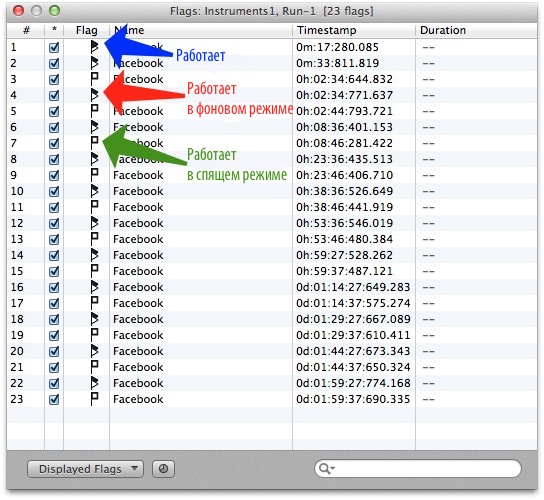Screen dimensions: 544x500
Task: Toggle the checkbox in row 18
Action: coord(54,319)
